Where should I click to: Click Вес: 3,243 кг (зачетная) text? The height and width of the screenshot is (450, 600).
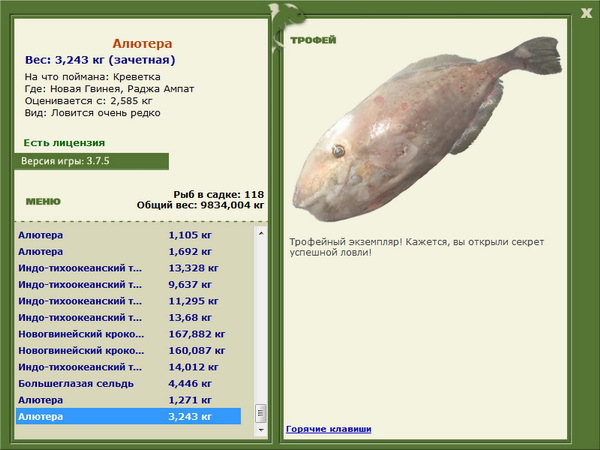pos(100,60)
